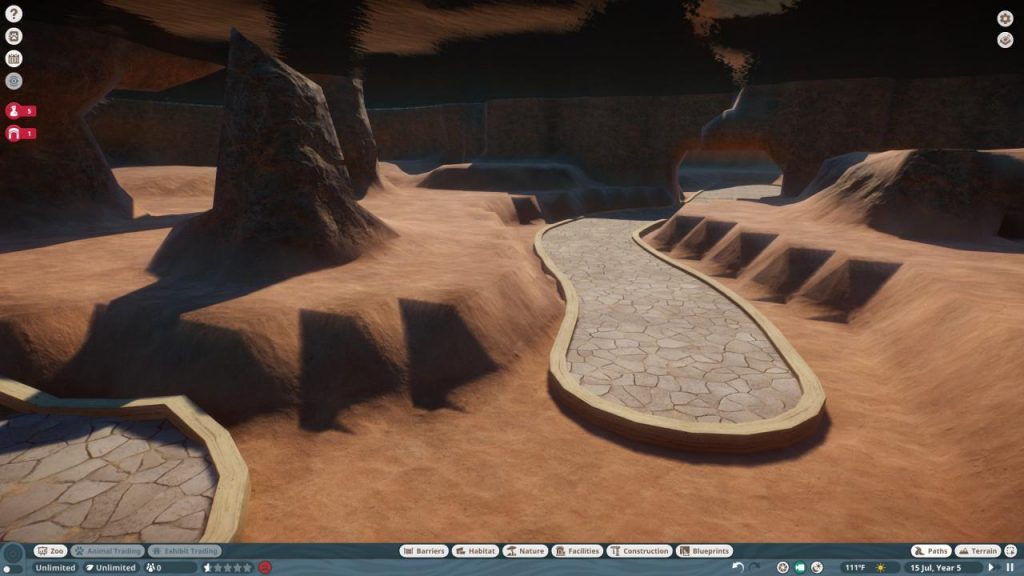Open the help question mark icon
Image resolution: width=1024 pixels, height=576 pixels.
[x=14, y=14]
